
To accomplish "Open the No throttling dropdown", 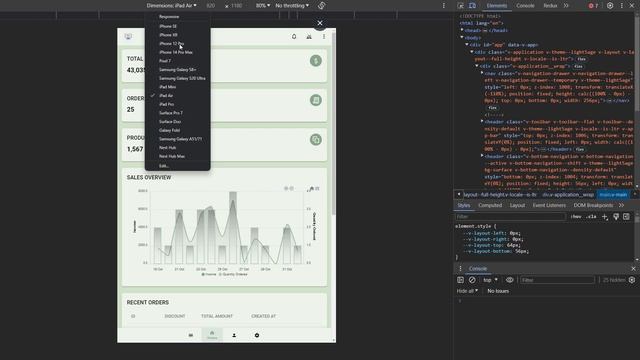I will 292,6.
